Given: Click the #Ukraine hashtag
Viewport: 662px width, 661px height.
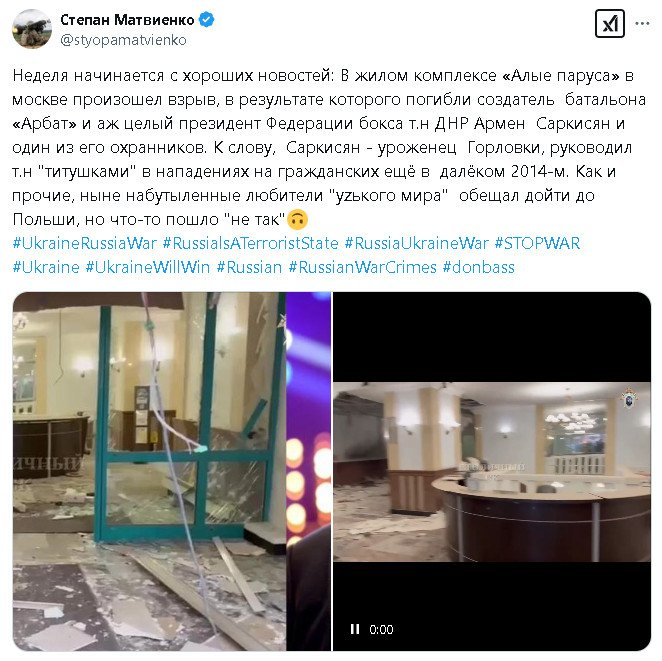Looking at the screenshot, I should tap(46, 268).
